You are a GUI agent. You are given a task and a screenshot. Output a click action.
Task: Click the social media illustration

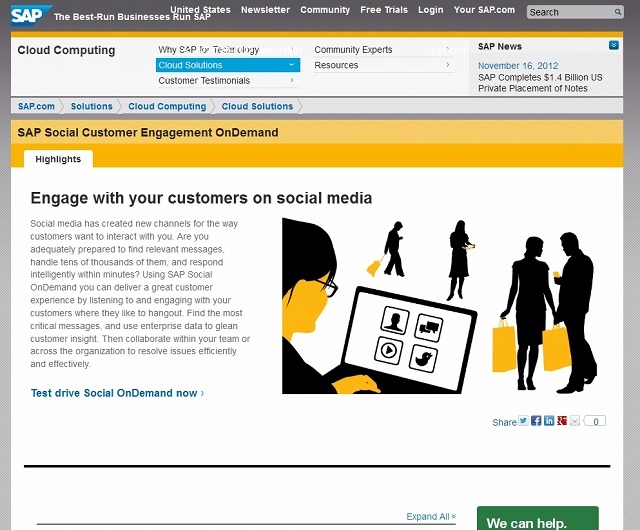pos(440,306)
